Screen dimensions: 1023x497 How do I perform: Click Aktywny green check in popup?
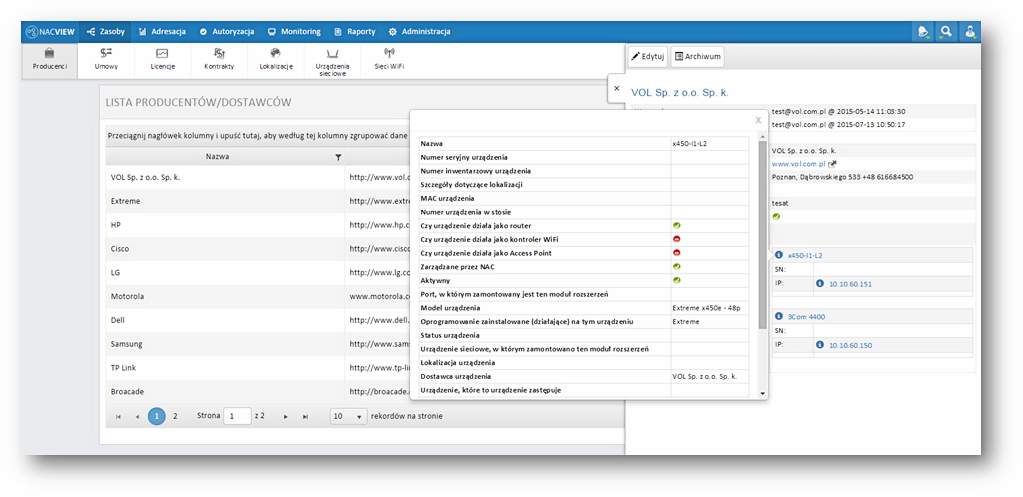click(677, 280)
